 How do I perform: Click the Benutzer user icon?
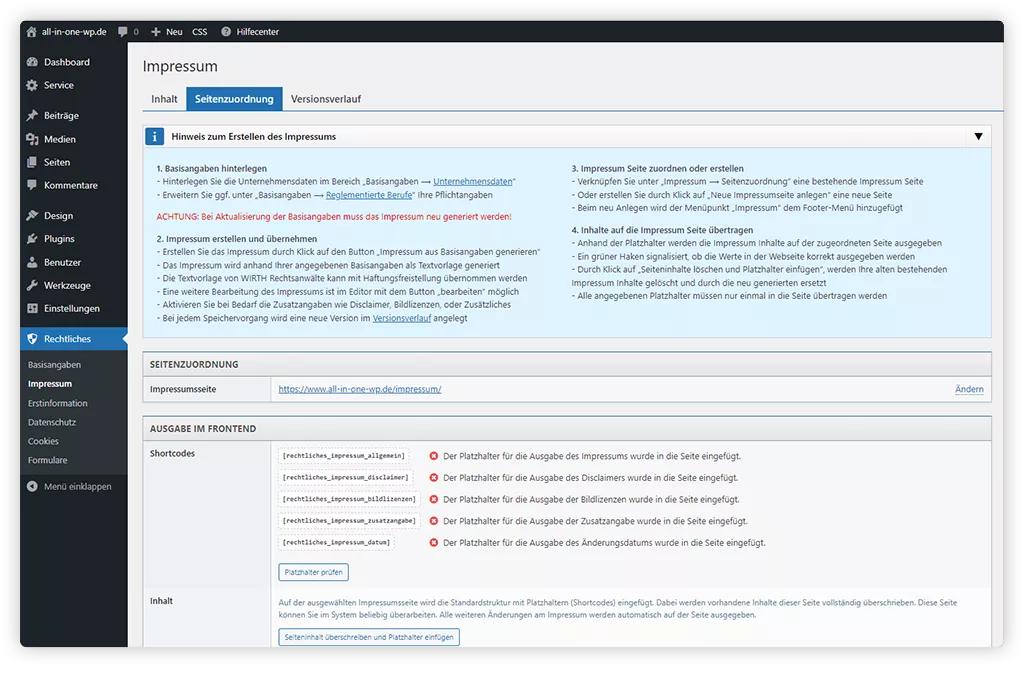(33, 262)
